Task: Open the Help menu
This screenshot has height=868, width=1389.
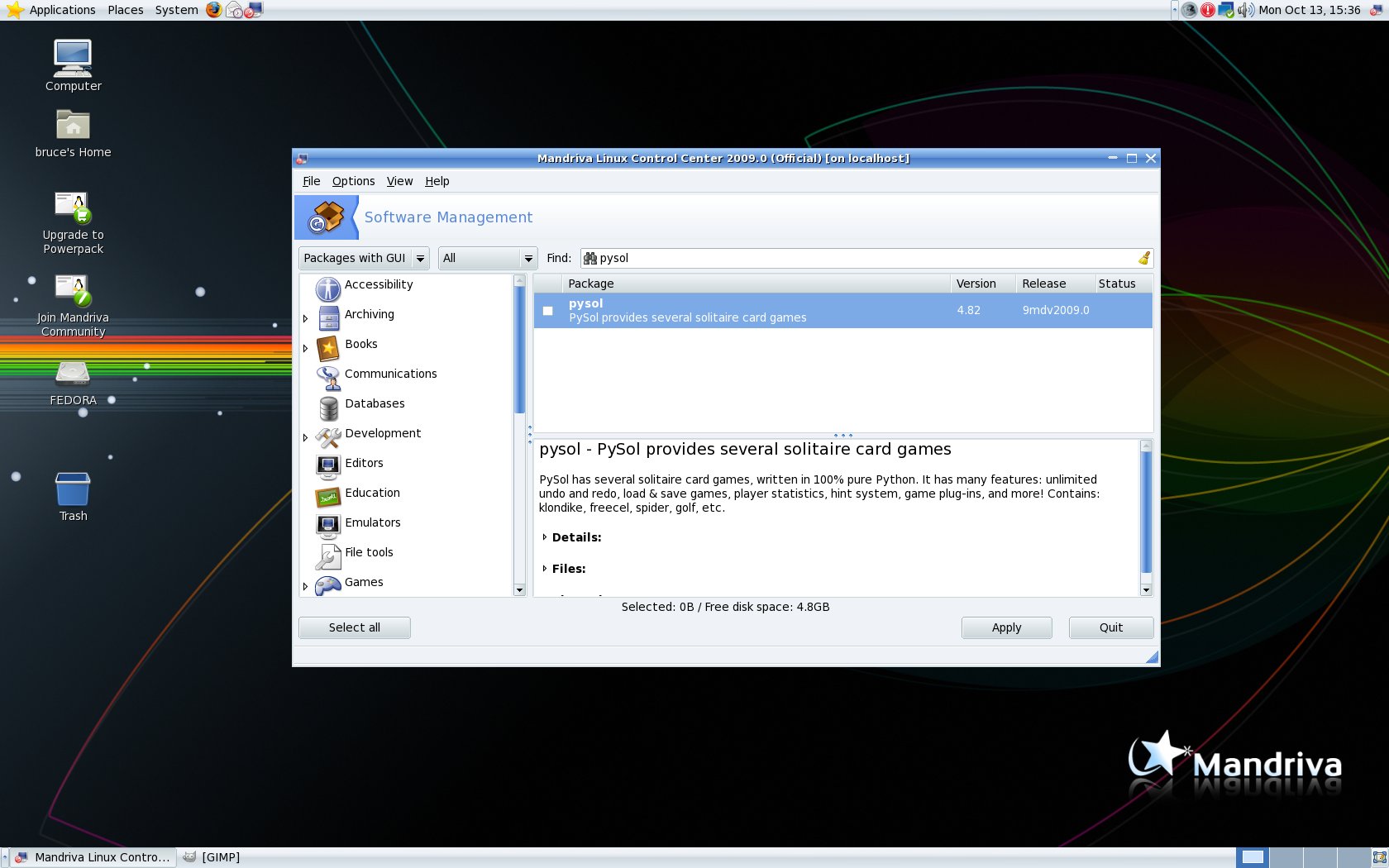Action: [437, 181]
